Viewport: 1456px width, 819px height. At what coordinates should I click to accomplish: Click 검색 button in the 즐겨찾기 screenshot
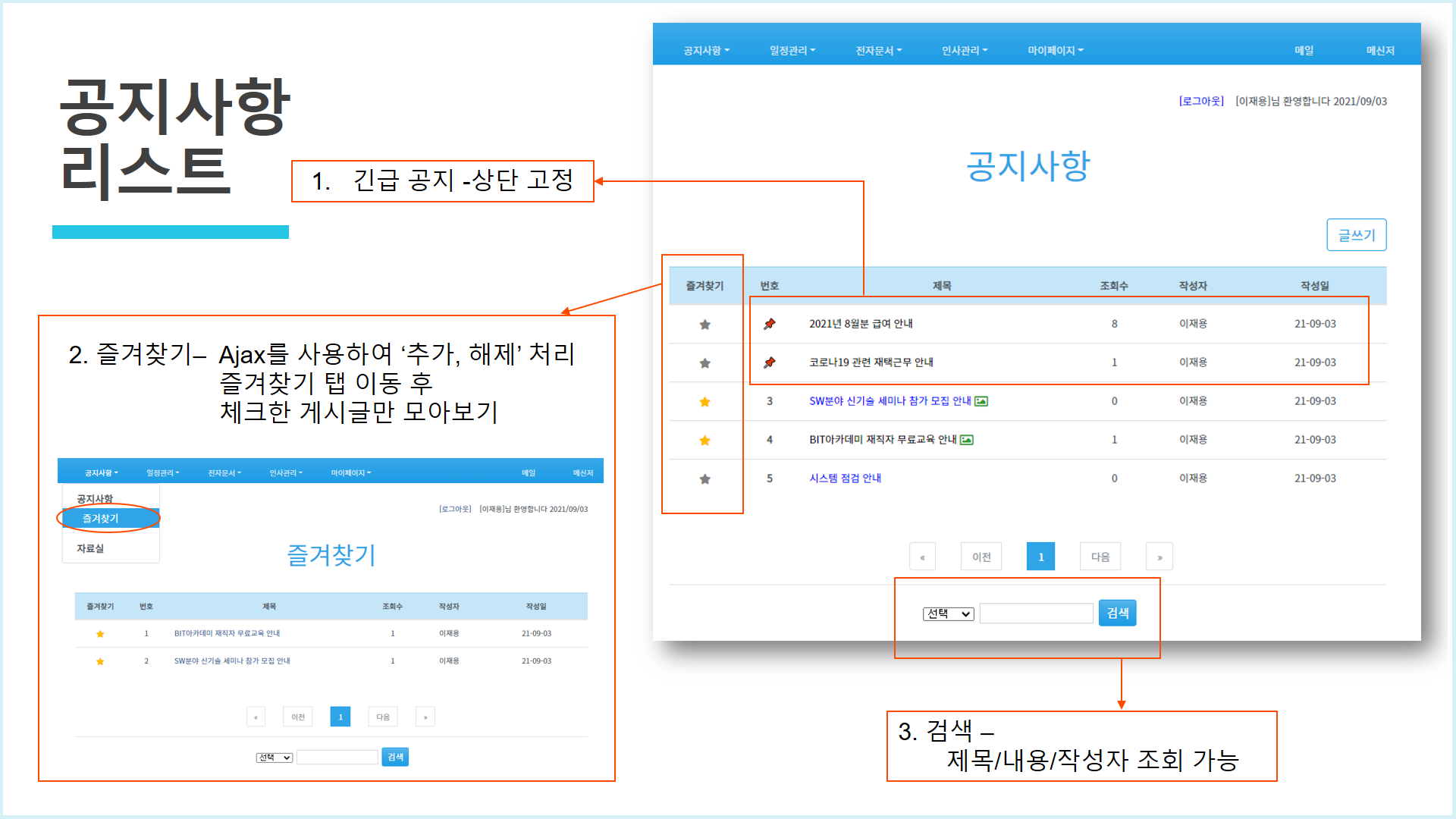pos(395,757)
